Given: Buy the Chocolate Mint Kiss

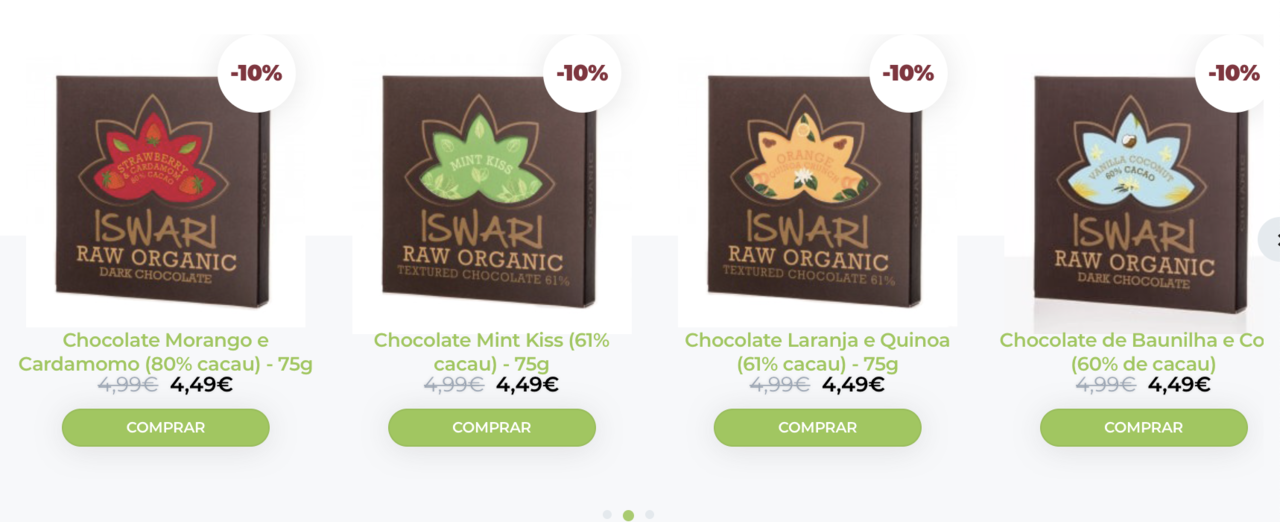Looking at the screenshot, I should coord(492,427).
